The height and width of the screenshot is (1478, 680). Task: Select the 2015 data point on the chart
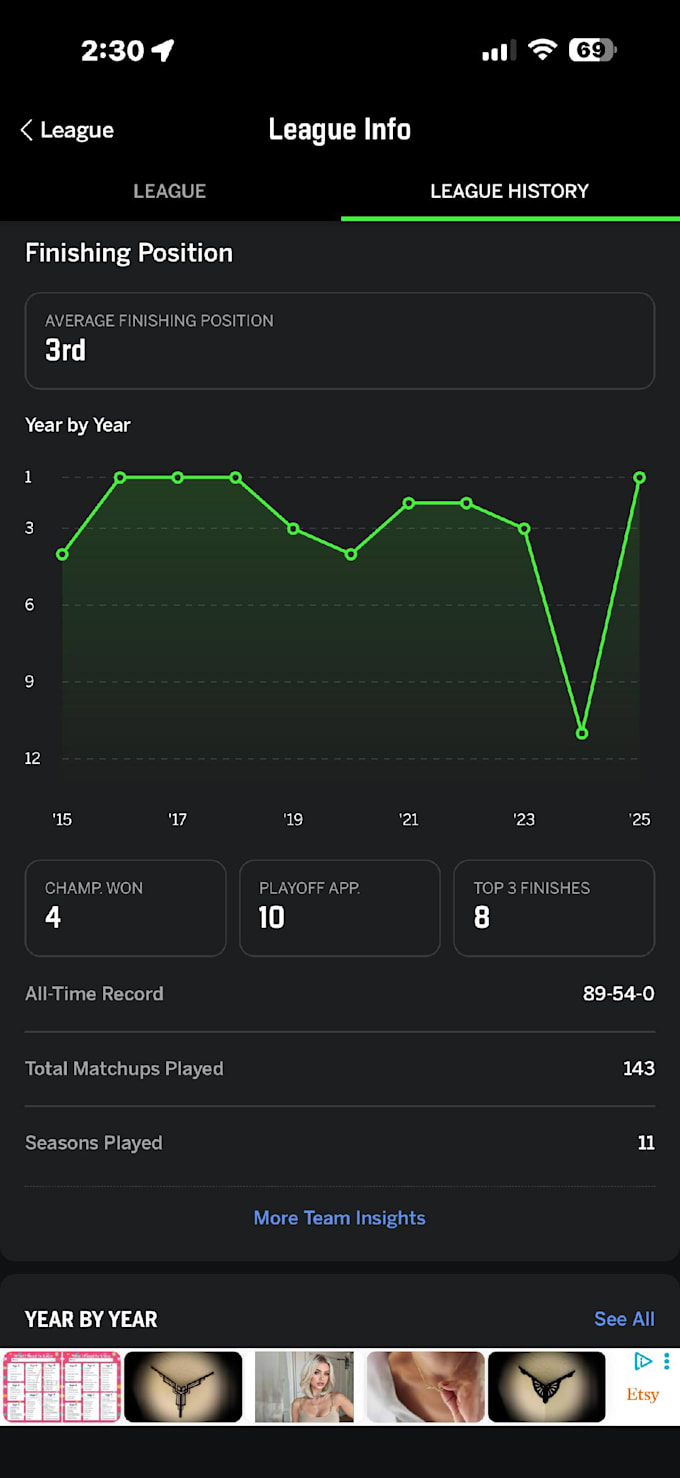pos(62,554)
